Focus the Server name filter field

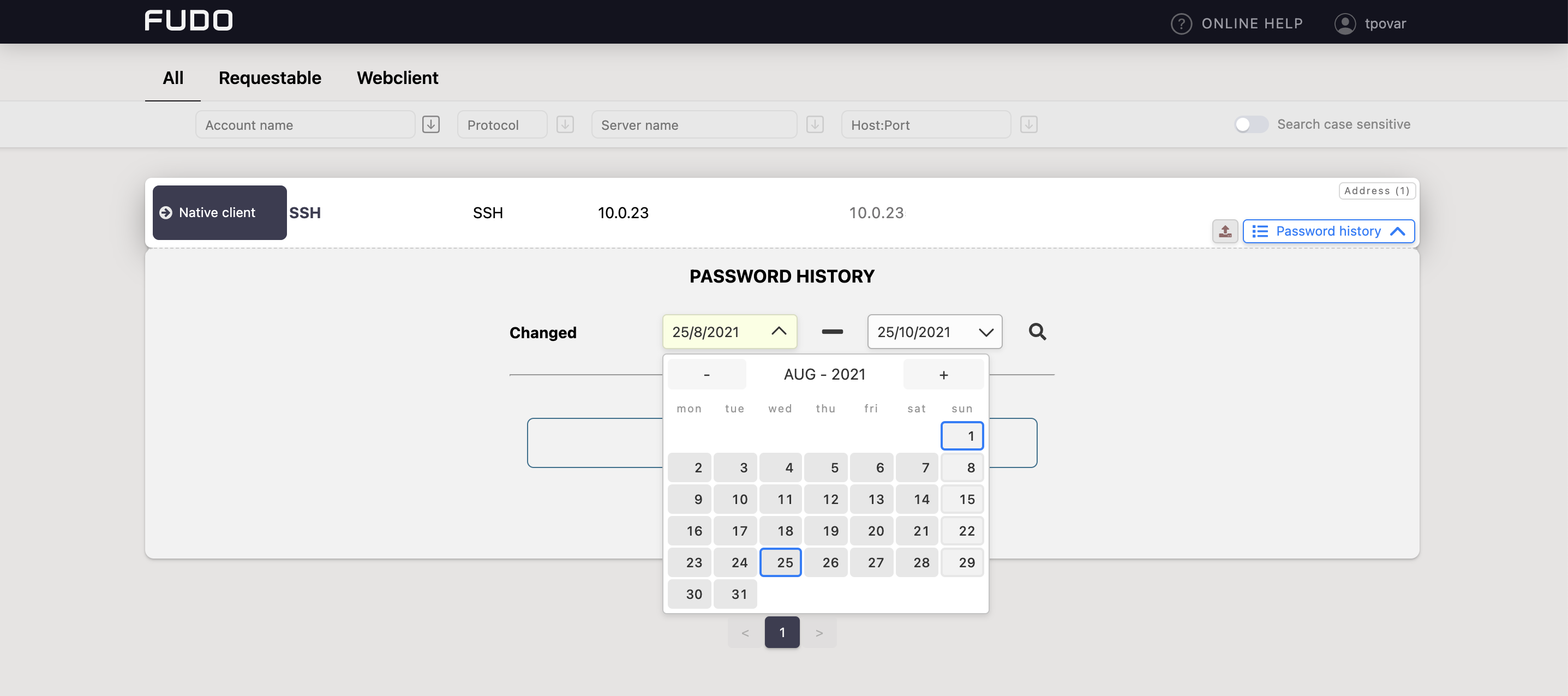tap(695, 125)
